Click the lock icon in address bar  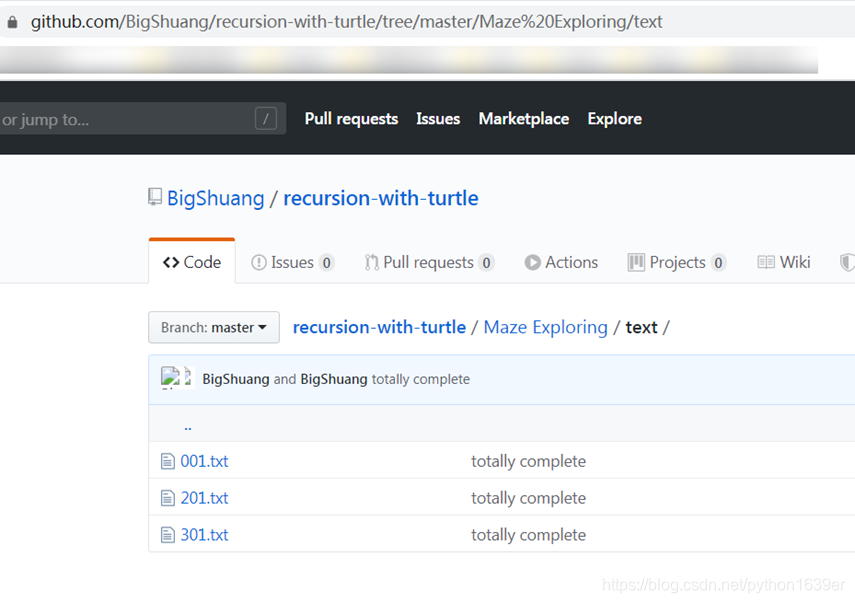[x=12, y=21]
